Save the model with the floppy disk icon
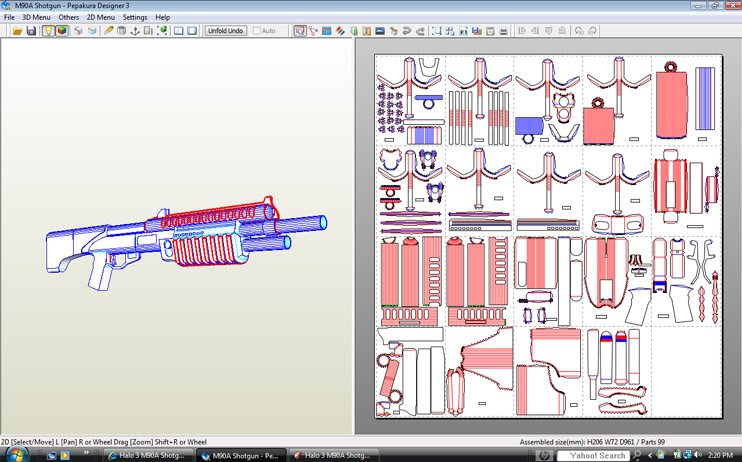 coord(31,31)
